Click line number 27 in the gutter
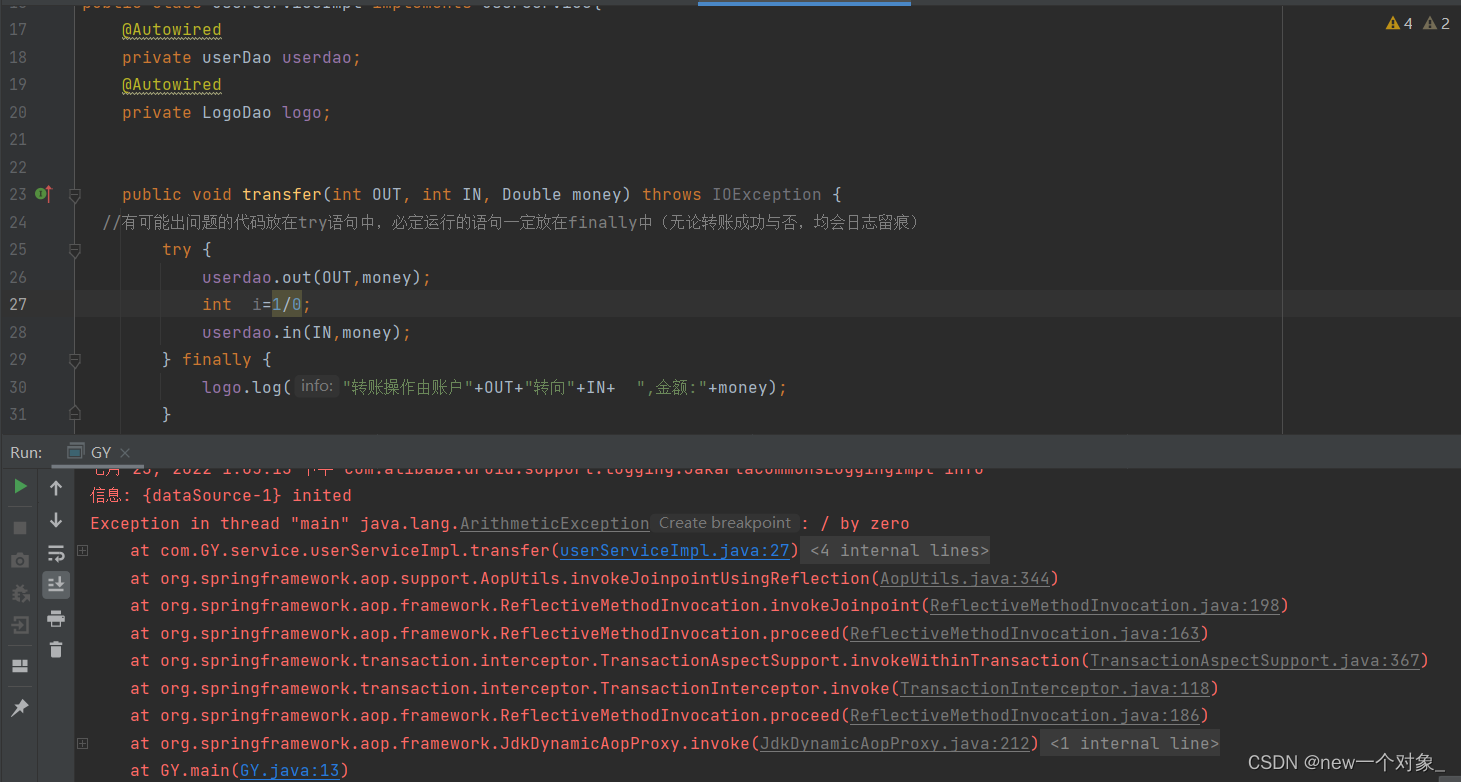1461x782 pixels. click(18, 304)
